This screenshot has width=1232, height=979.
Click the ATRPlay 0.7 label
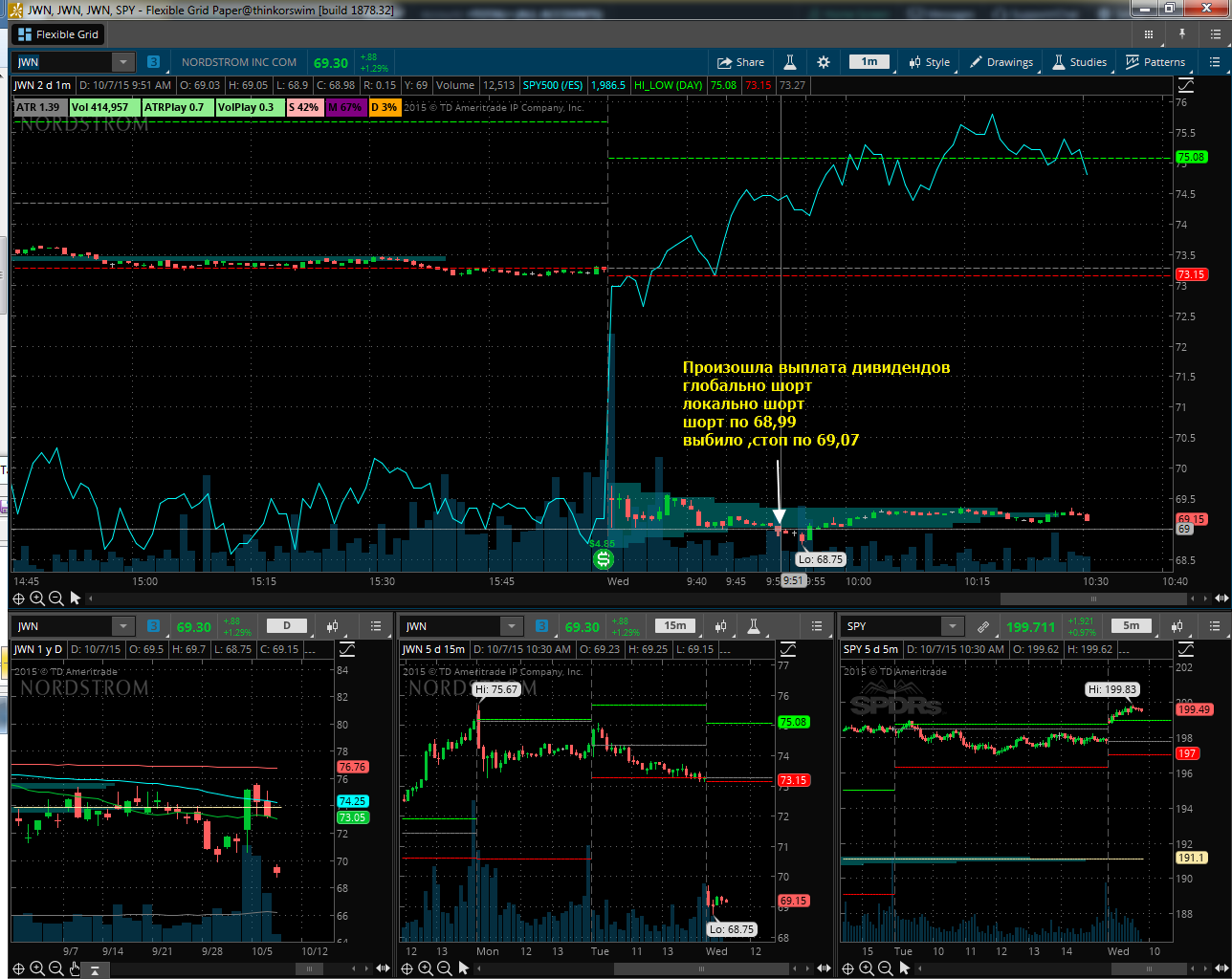click(x=178, y=107)
